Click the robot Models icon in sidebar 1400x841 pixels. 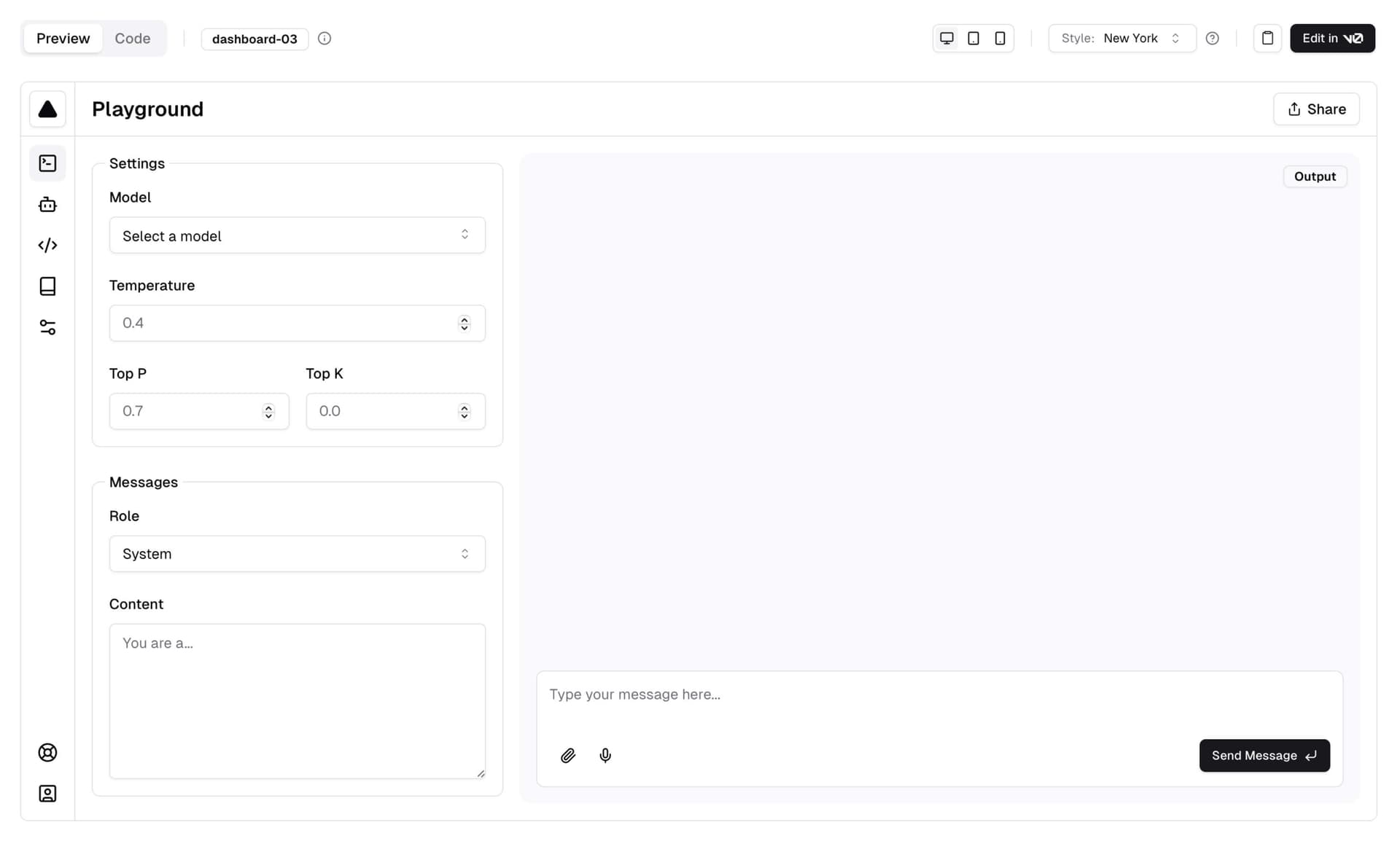point(47,205)
